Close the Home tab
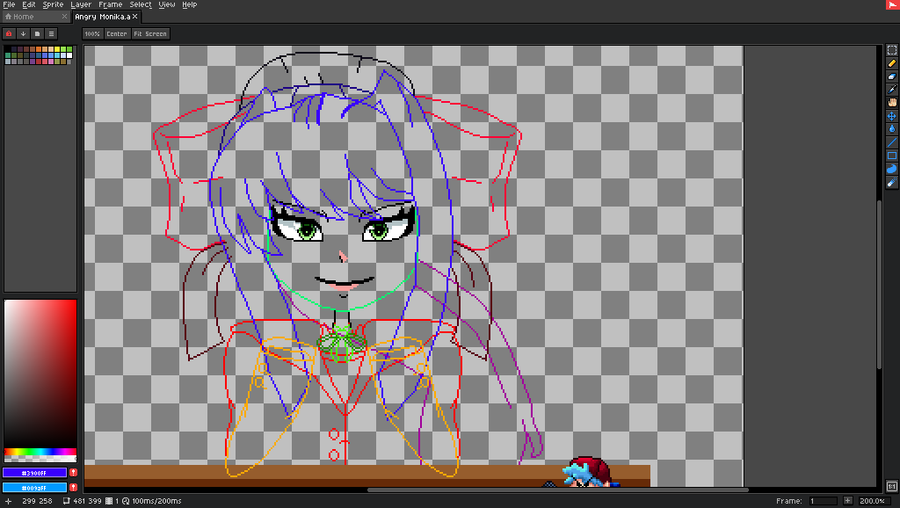Image resolution: width=900 pixels, height=508 pixels. pos(64,17)
